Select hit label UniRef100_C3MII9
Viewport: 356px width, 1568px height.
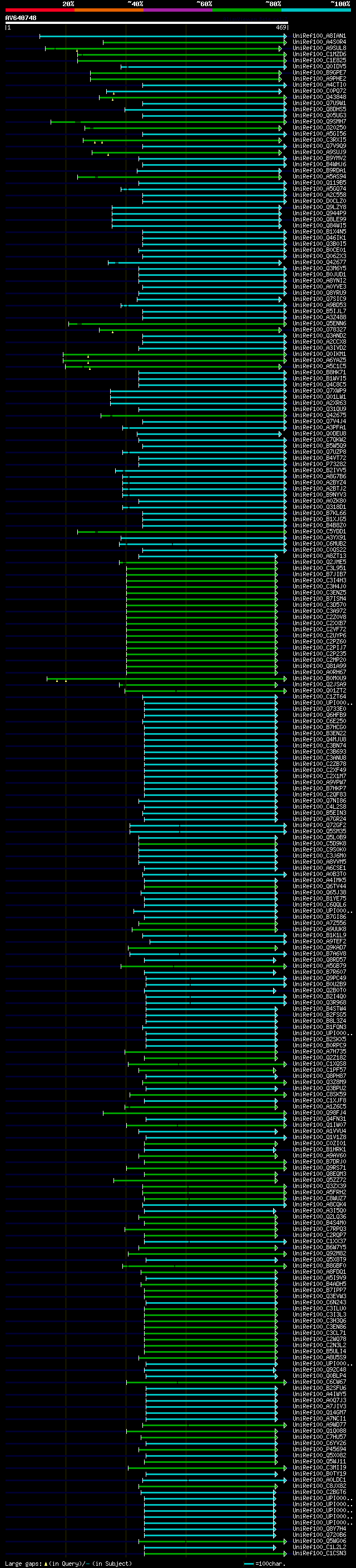(x=319, y=1467)
